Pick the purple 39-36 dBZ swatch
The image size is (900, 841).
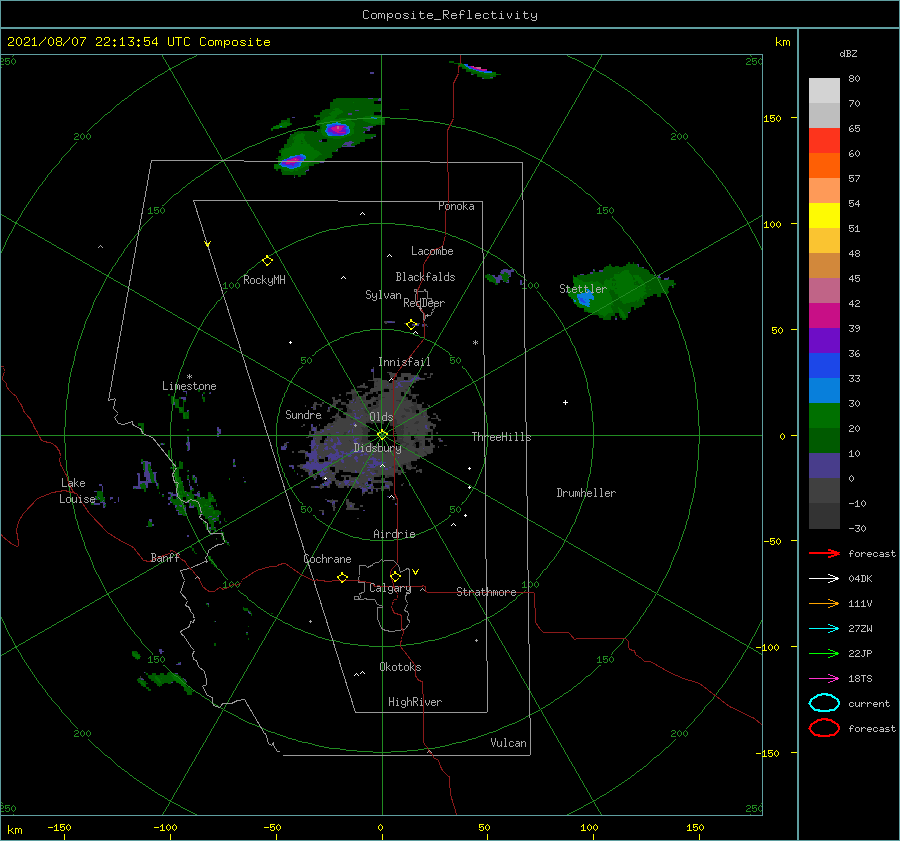click(x=824, y=340)
